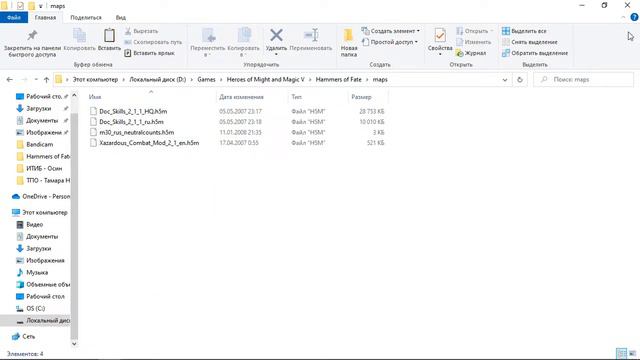Click the Games breadcrumb
The width and height of the screenshot is (640, 360).
coord(206,80)
